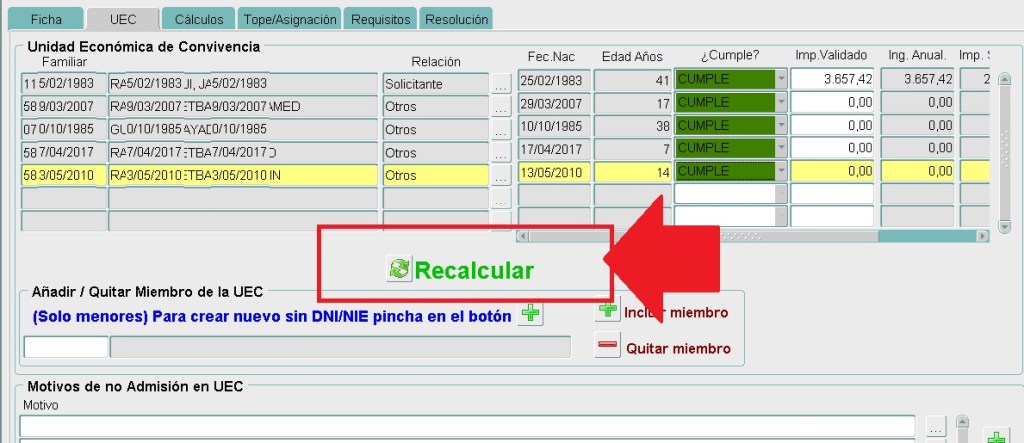
Task: Click the DNI/NIE input field under Añadir/Quitar
Action: [x=65, y=347]
